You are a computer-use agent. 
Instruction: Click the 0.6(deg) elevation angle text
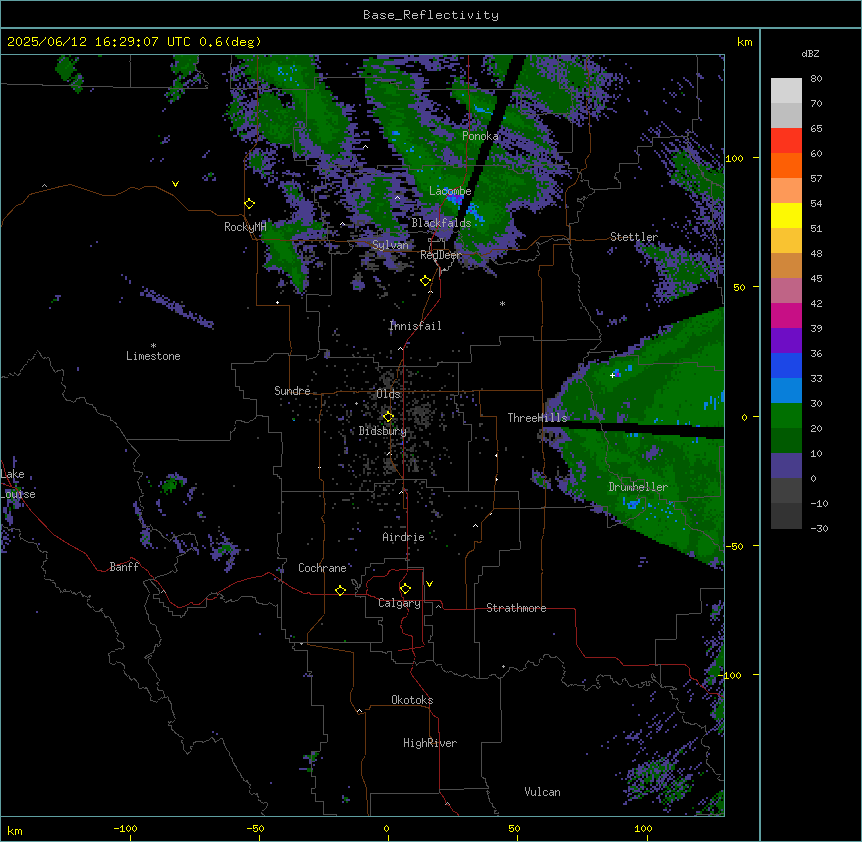[x=230, y=42]
